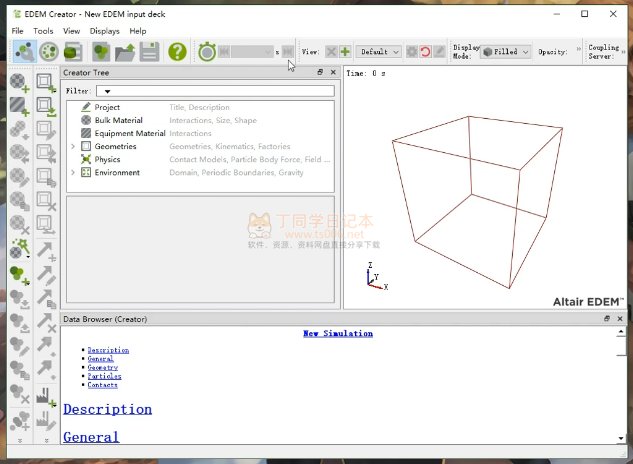Click the Open project folder icon
The width and height of the screenshot is (633, 464).
point(125,51)
